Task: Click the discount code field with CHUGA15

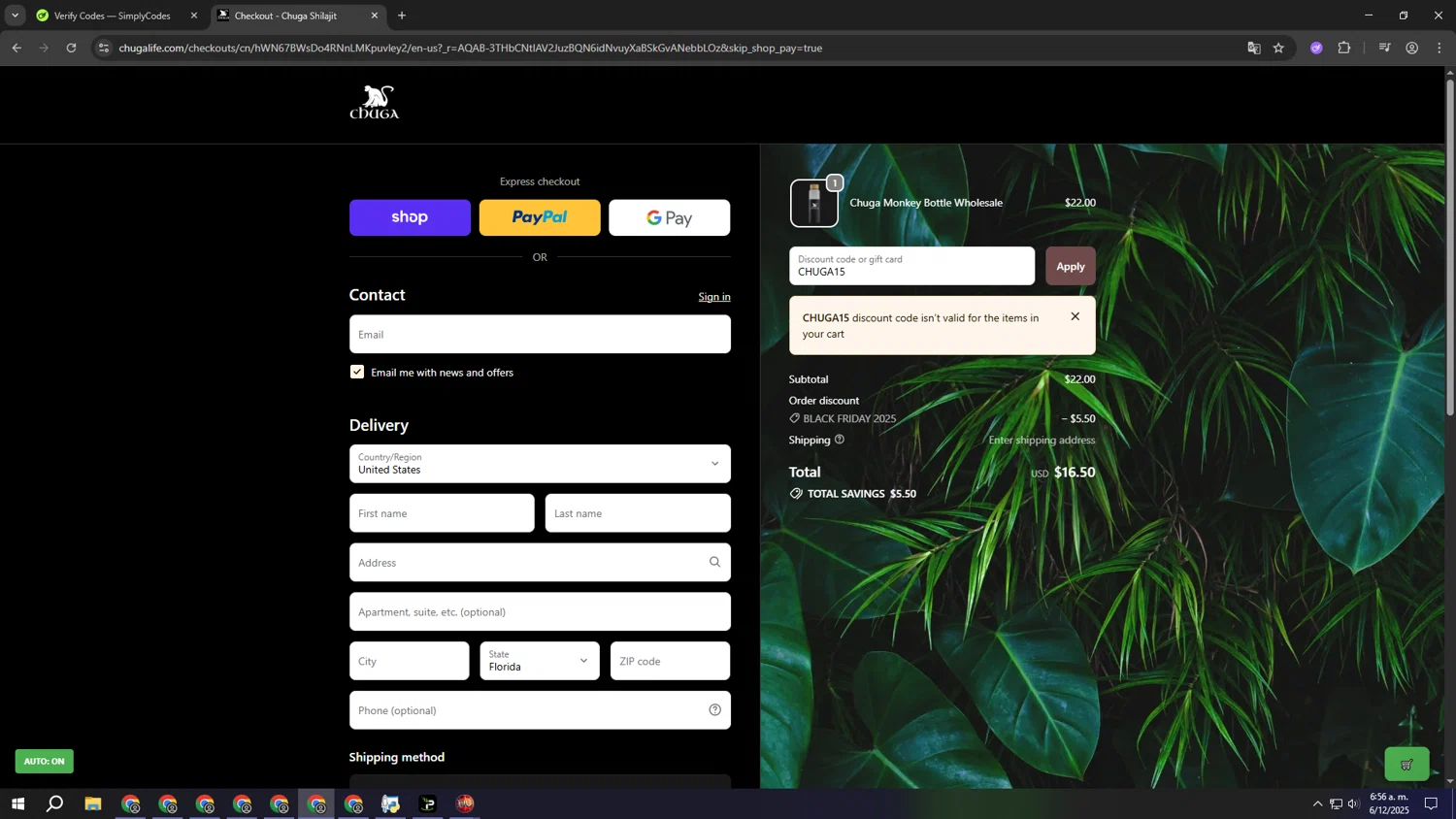Action: [x=912, y=266]
